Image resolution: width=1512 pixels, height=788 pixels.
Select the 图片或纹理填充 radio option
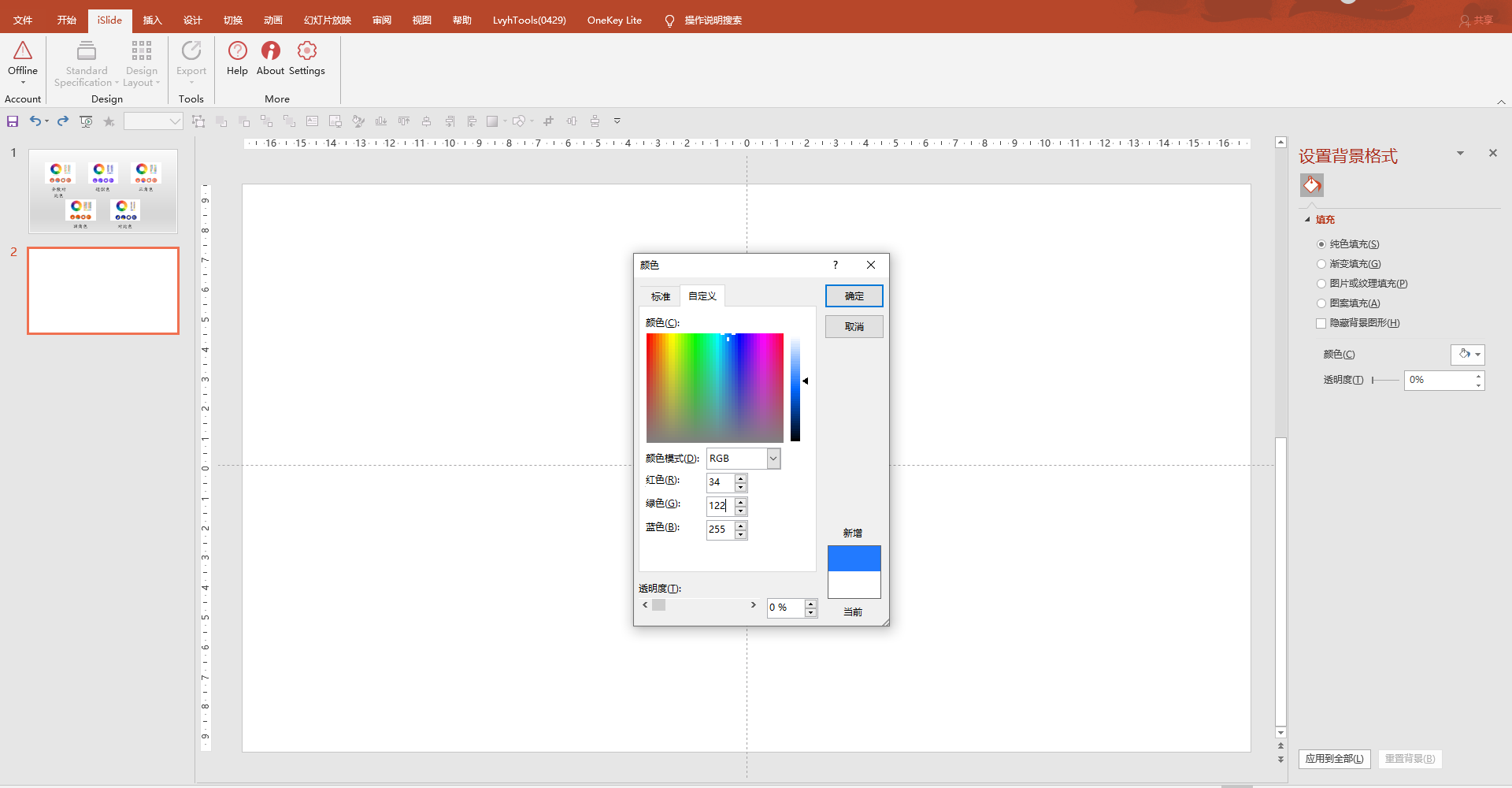tap(1321, 284)
